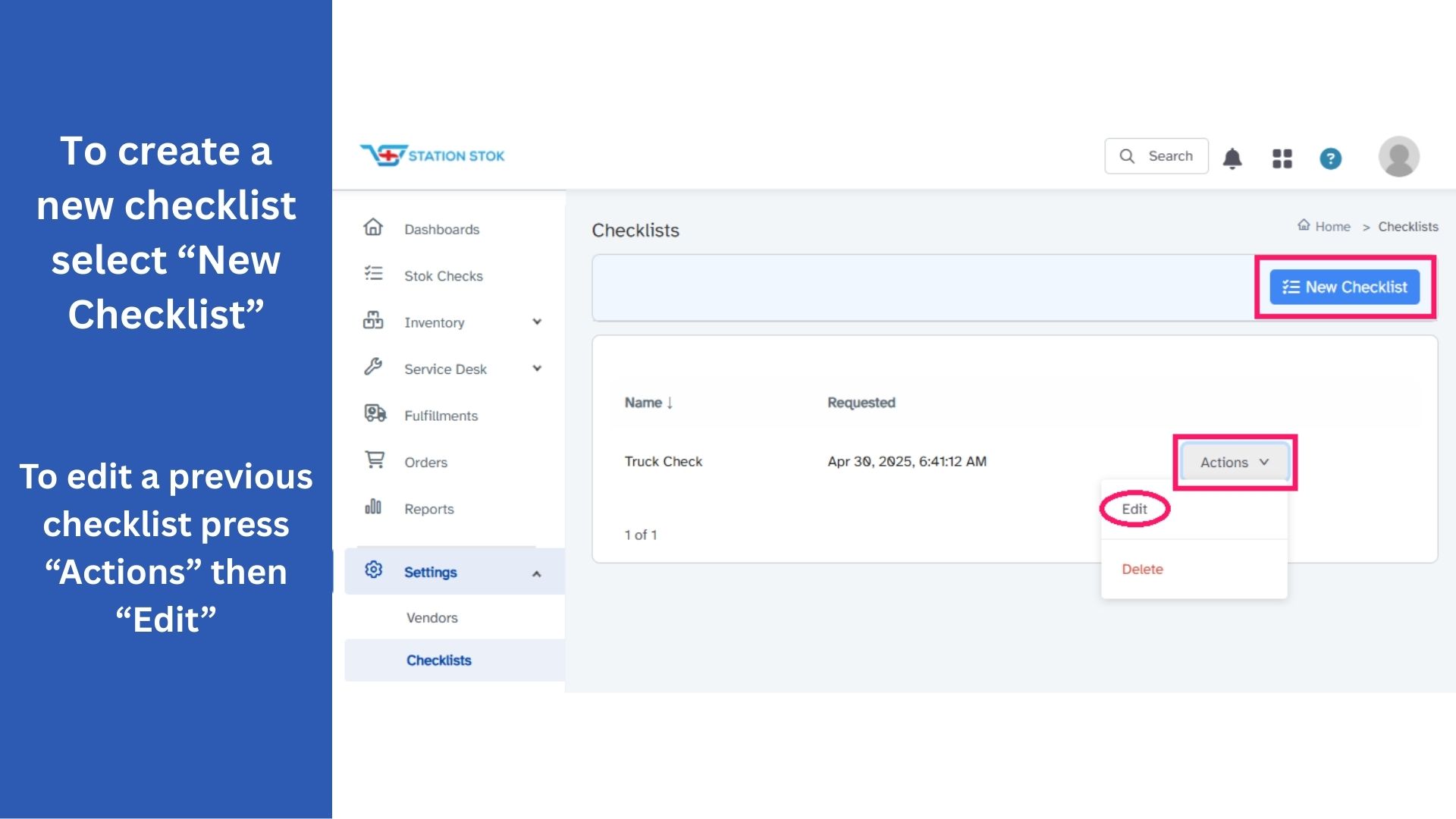Expand the Inventory submenu chevron
Image resolution: width=1456 pixels, height=819 pixels.
click(537, 322)
